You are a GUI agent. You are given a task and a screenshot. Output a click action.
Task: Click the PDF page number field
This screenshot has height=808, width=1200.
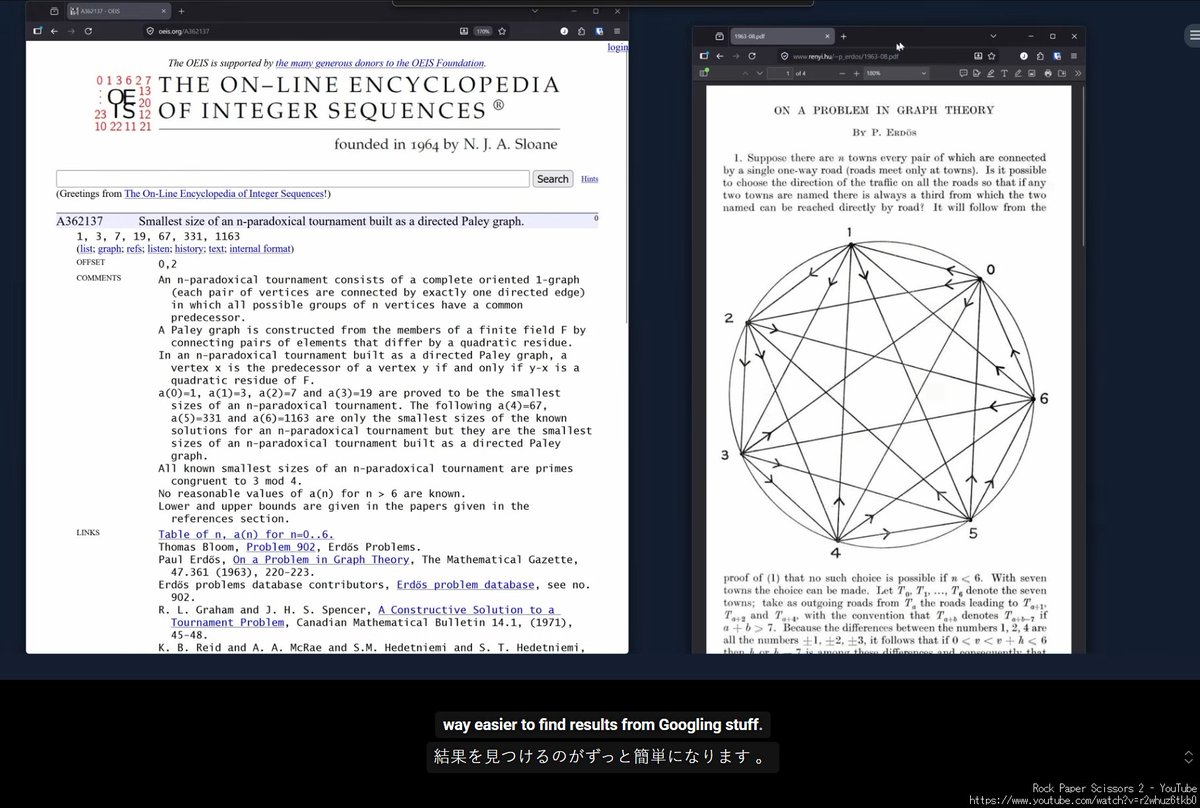point(780,73)
